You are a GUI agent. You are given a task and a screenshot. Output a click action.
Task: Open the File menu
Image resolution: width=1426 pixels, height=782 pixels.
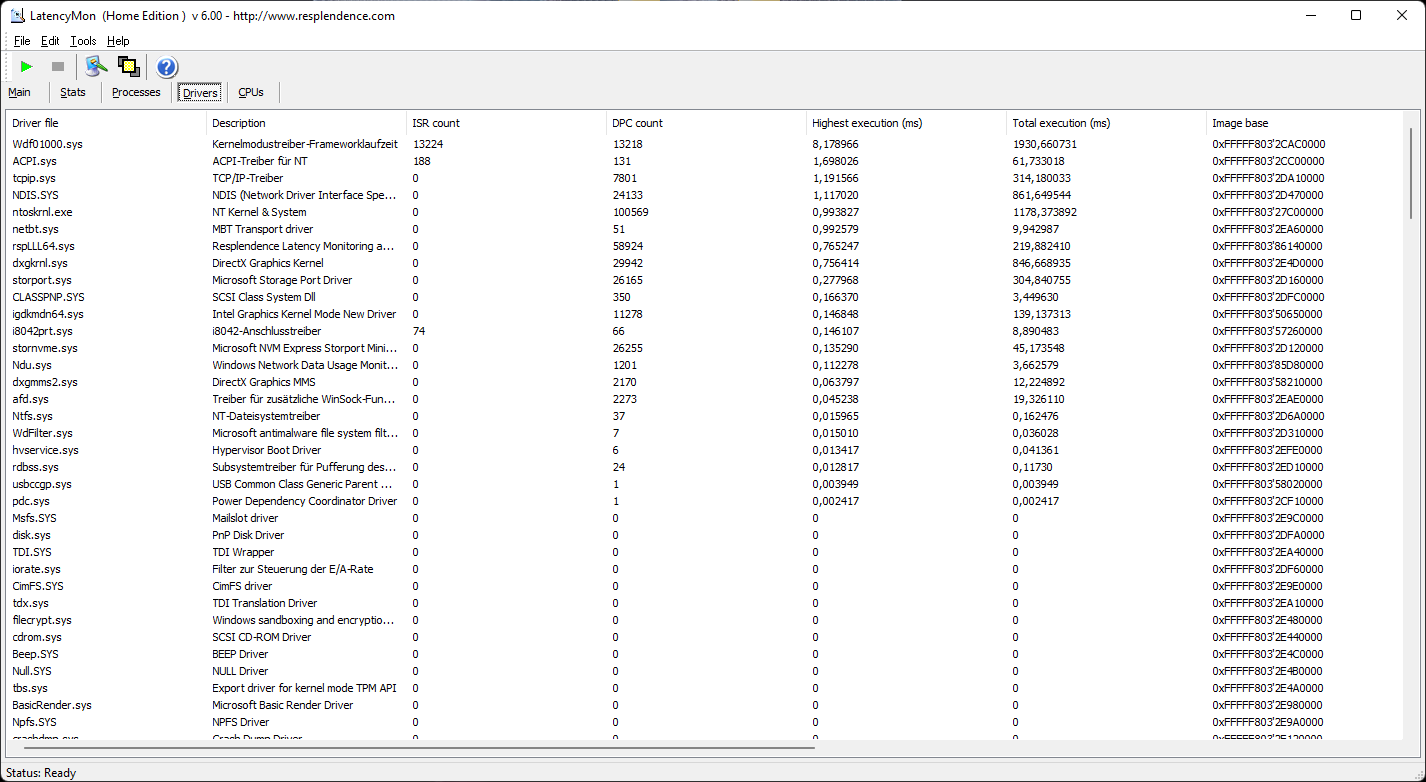22,41
